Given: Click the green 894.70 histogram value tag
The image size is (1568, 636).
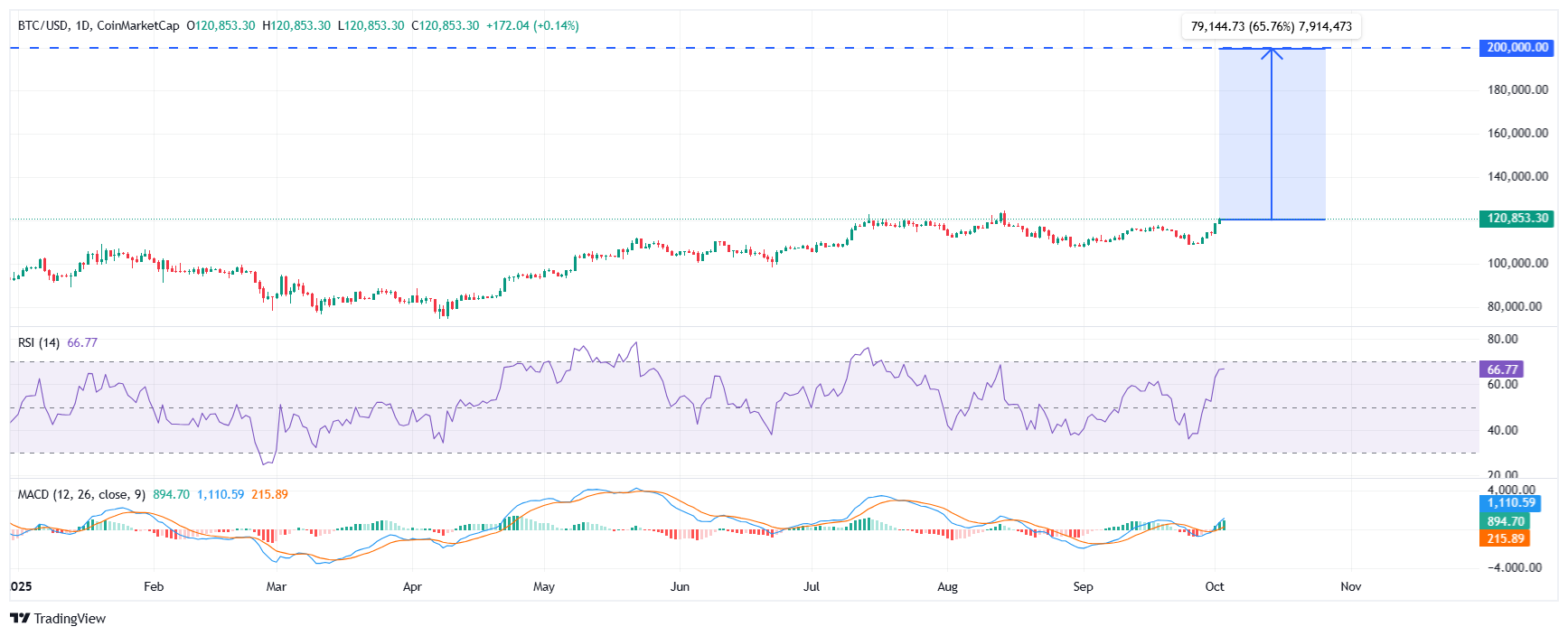Looking at the screenshot, I should click(x=1505, y=521).
